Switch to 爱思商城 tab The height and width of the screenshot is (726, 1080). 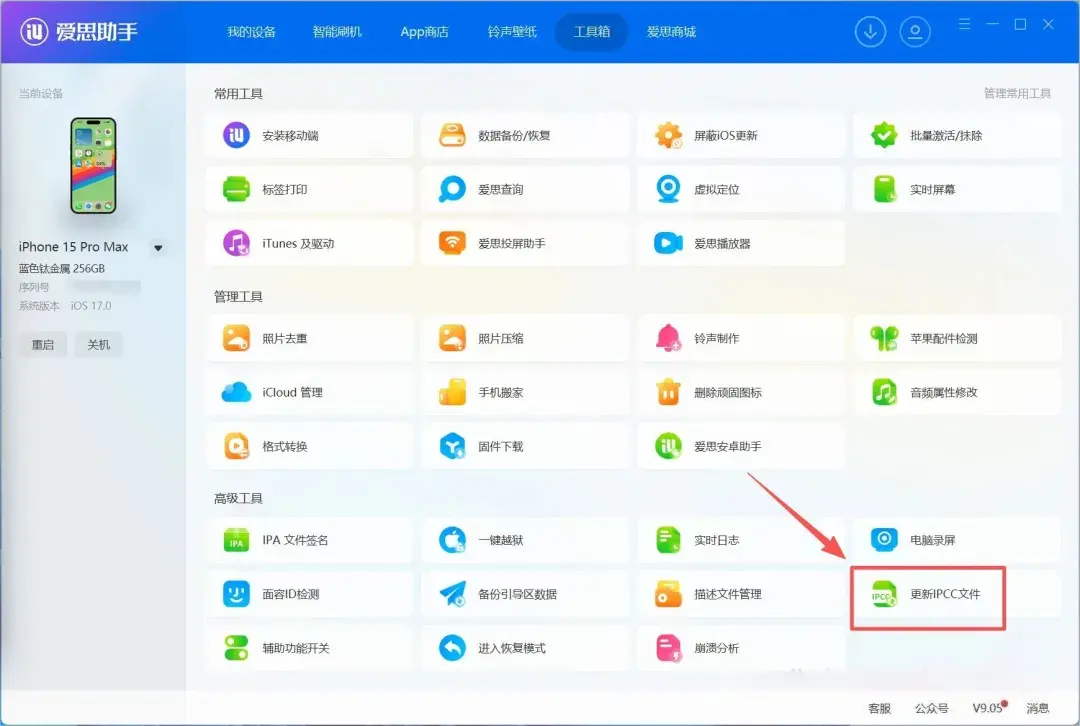671,32
